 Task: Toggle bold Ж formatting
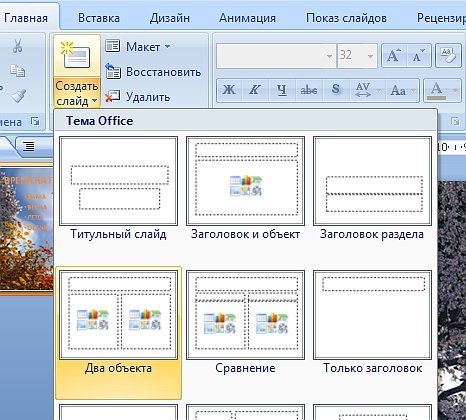(x=229, y=90)
